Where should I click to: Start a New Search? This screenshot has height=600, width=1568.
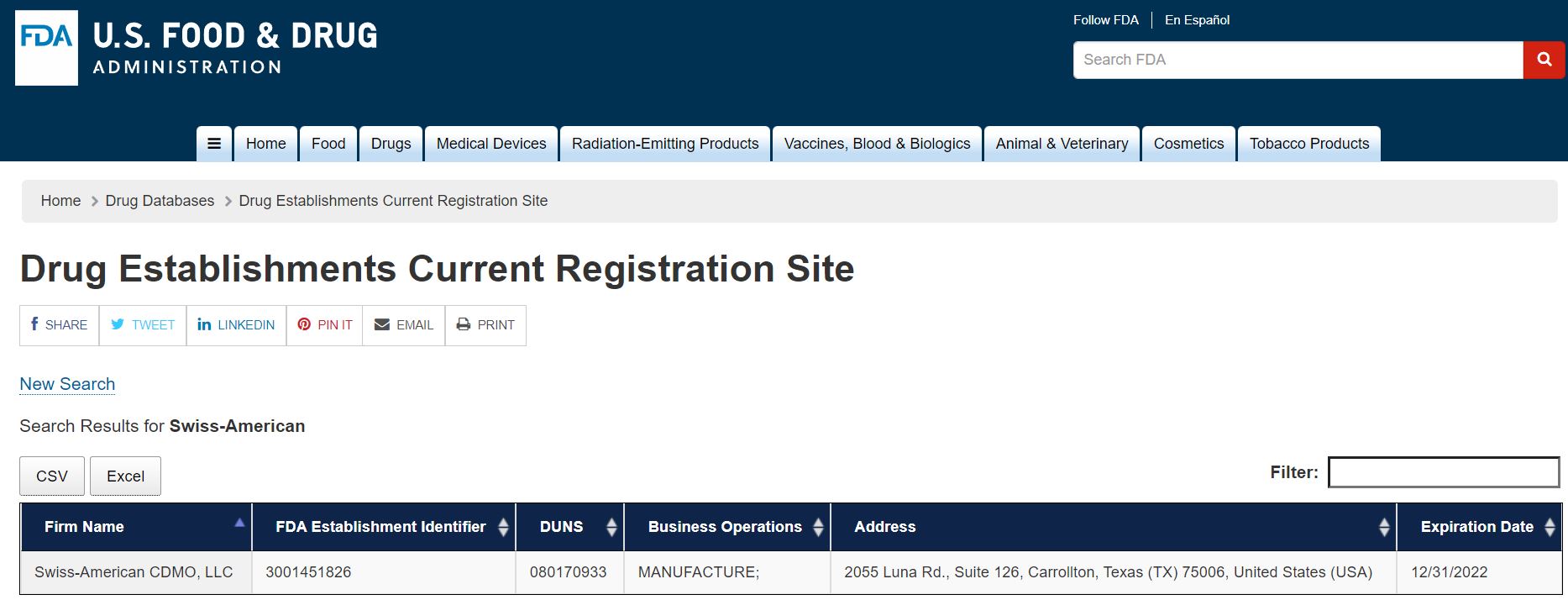point(67,384)
